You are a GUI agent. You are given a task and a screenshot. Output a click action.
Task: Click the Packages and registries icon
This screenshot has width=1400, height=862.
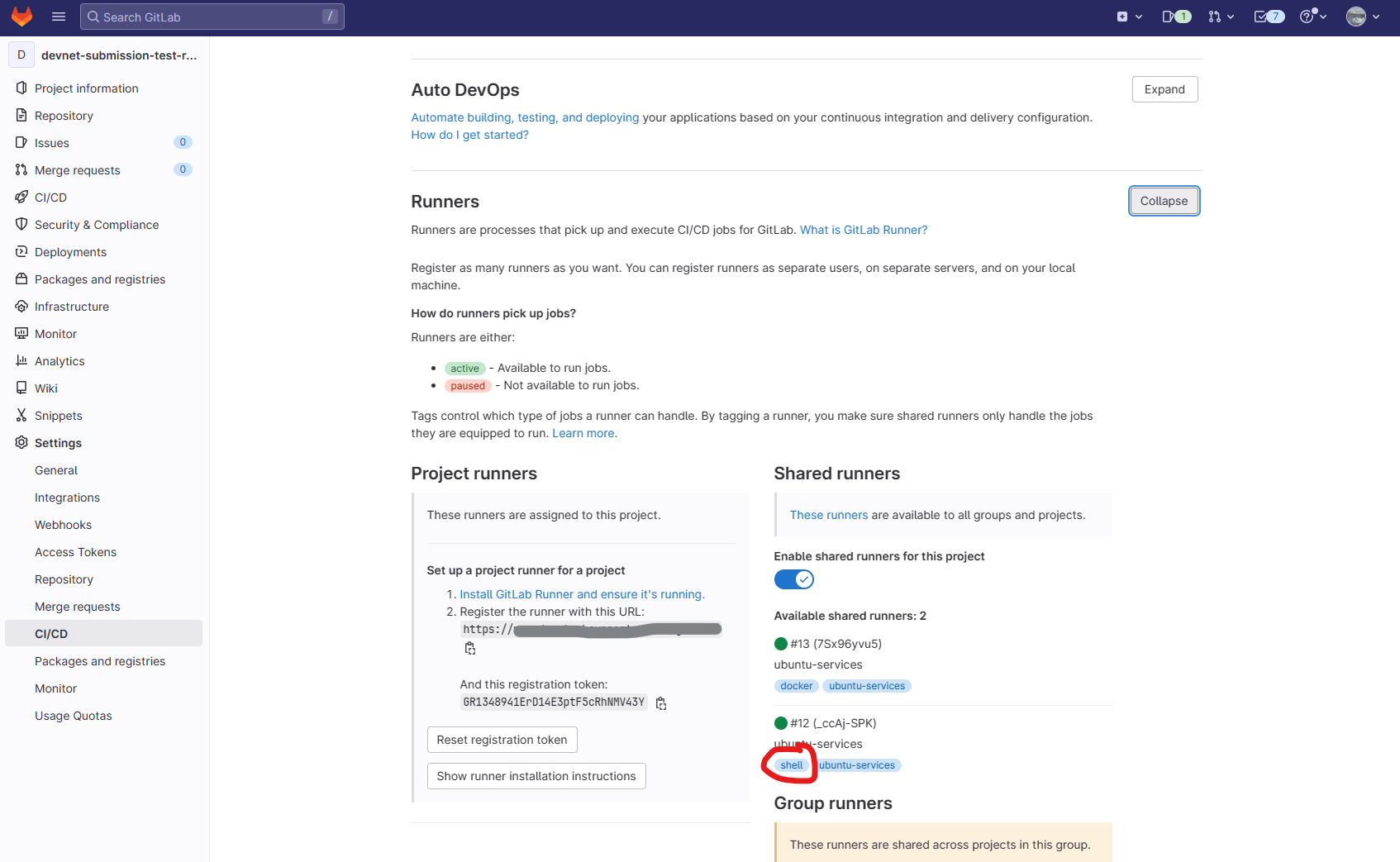(21, 279)
